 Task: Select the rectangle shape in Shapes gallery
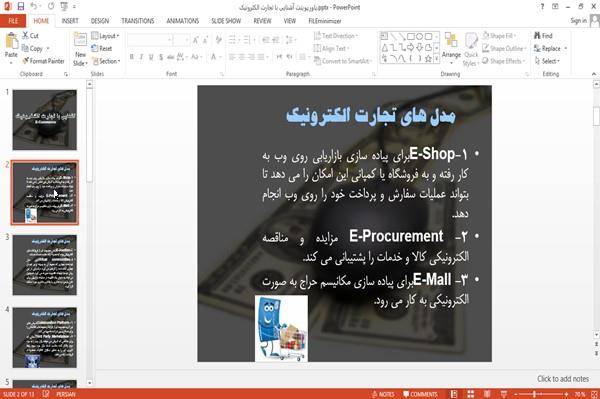(411, 36)
